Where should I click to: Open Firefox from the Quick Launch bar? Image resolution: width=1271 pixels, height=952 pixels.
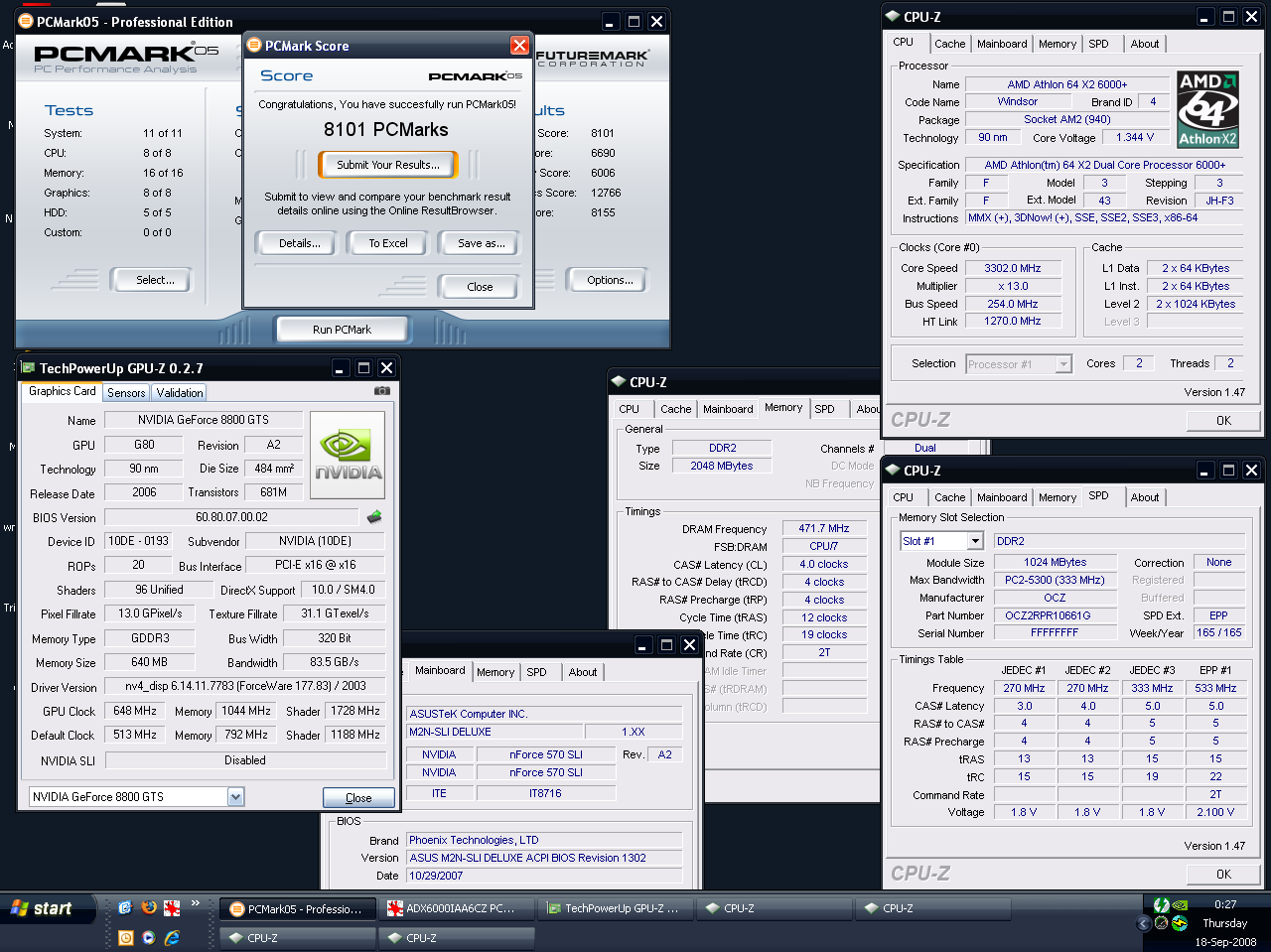149,907
